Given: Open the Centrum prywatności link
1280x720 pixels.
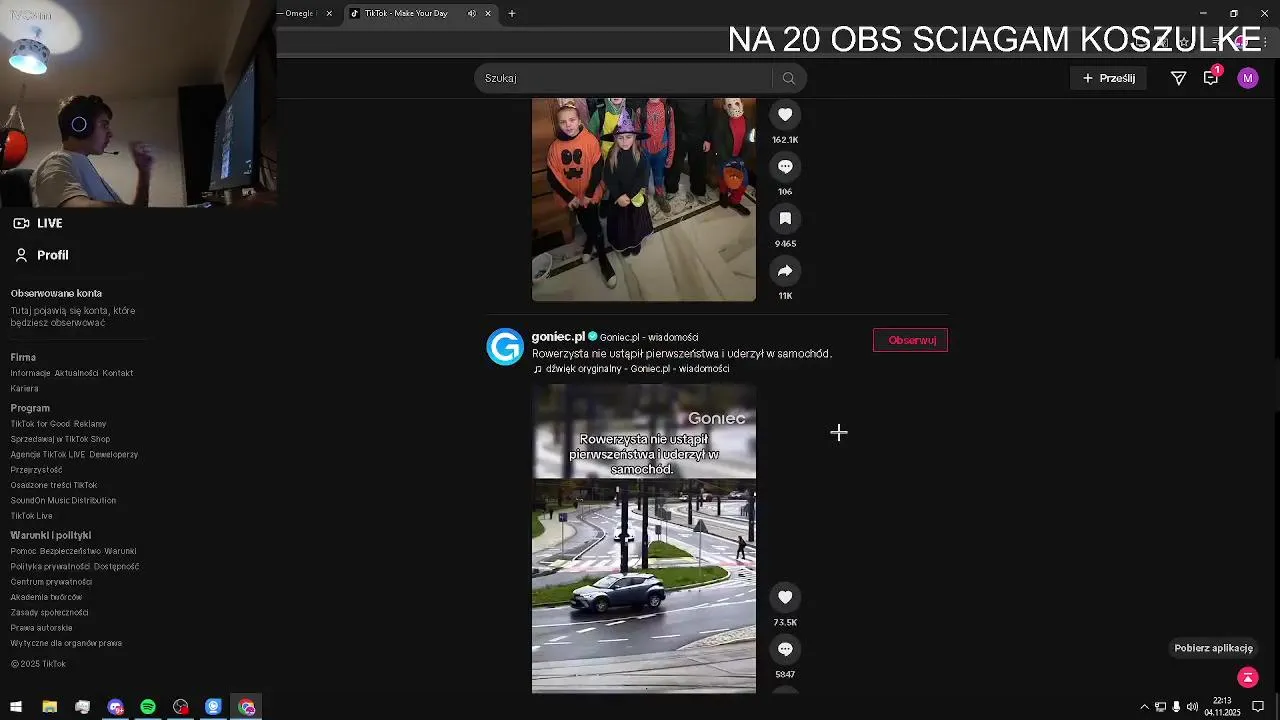Looking at the screenshot, I should [x=51, y=582].
